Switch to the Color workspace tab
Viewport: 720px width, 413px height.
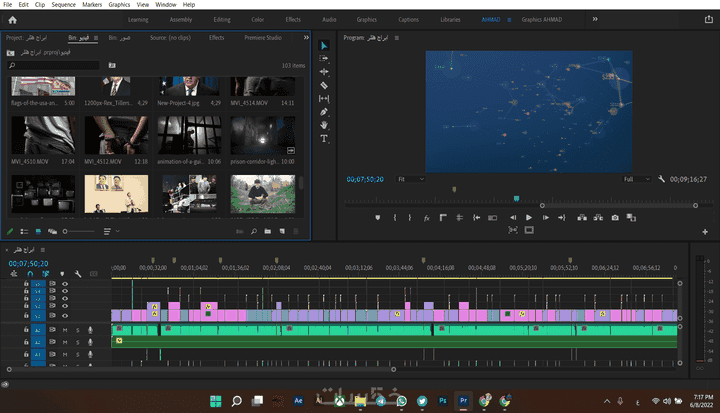[257, 19]
